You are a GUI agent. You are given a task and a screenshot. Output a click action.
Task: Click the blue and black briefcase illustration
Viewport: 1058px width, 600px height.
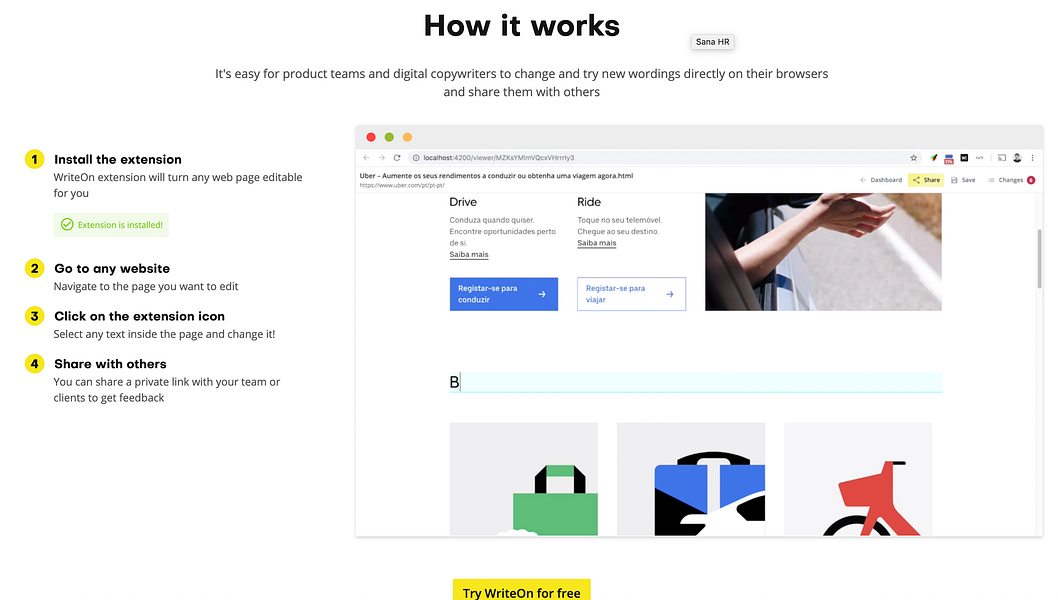pos(691,479)
